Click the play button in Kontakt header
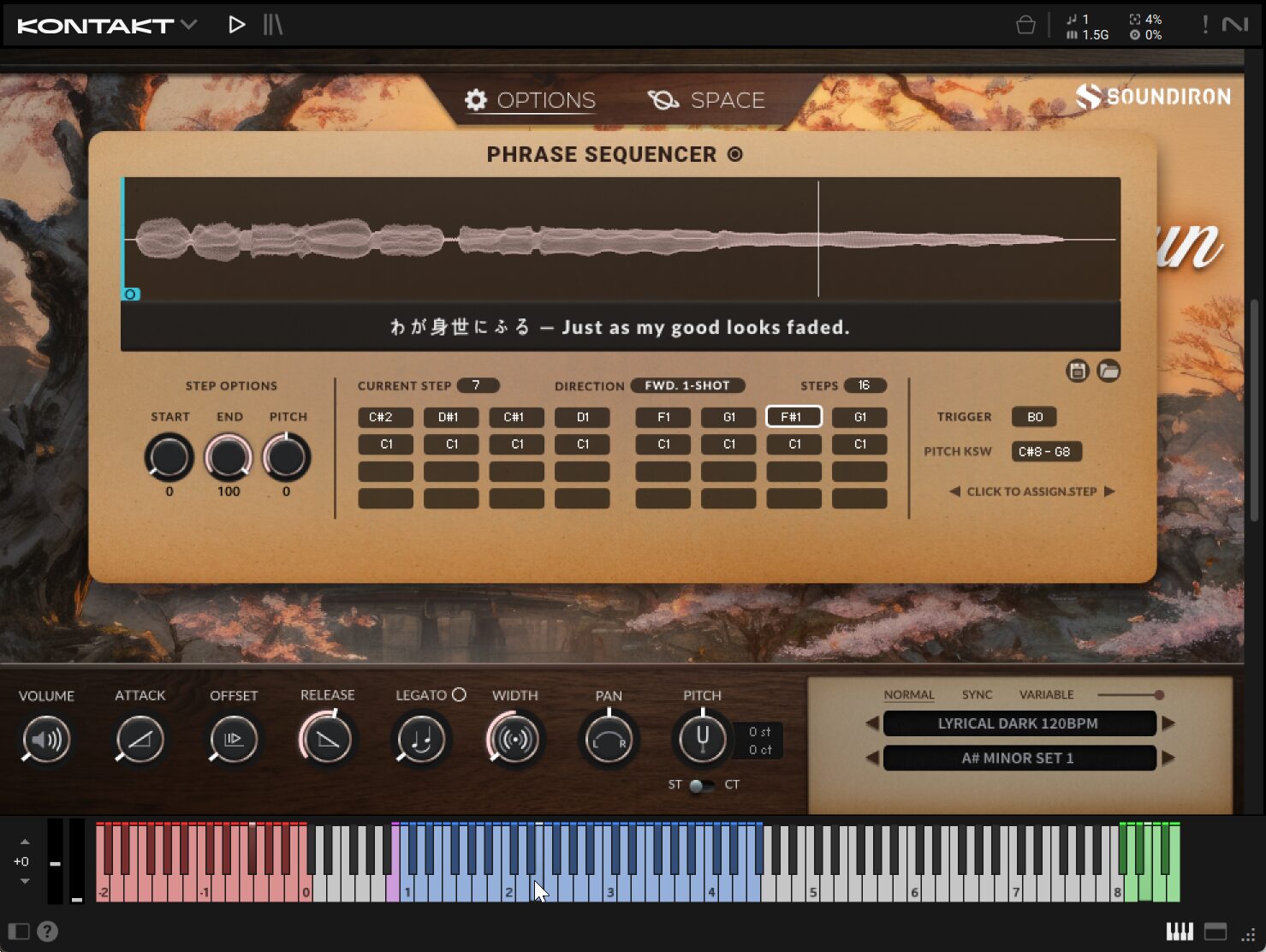The height and width of the screenshot is (952, 1266). [236, 25]
